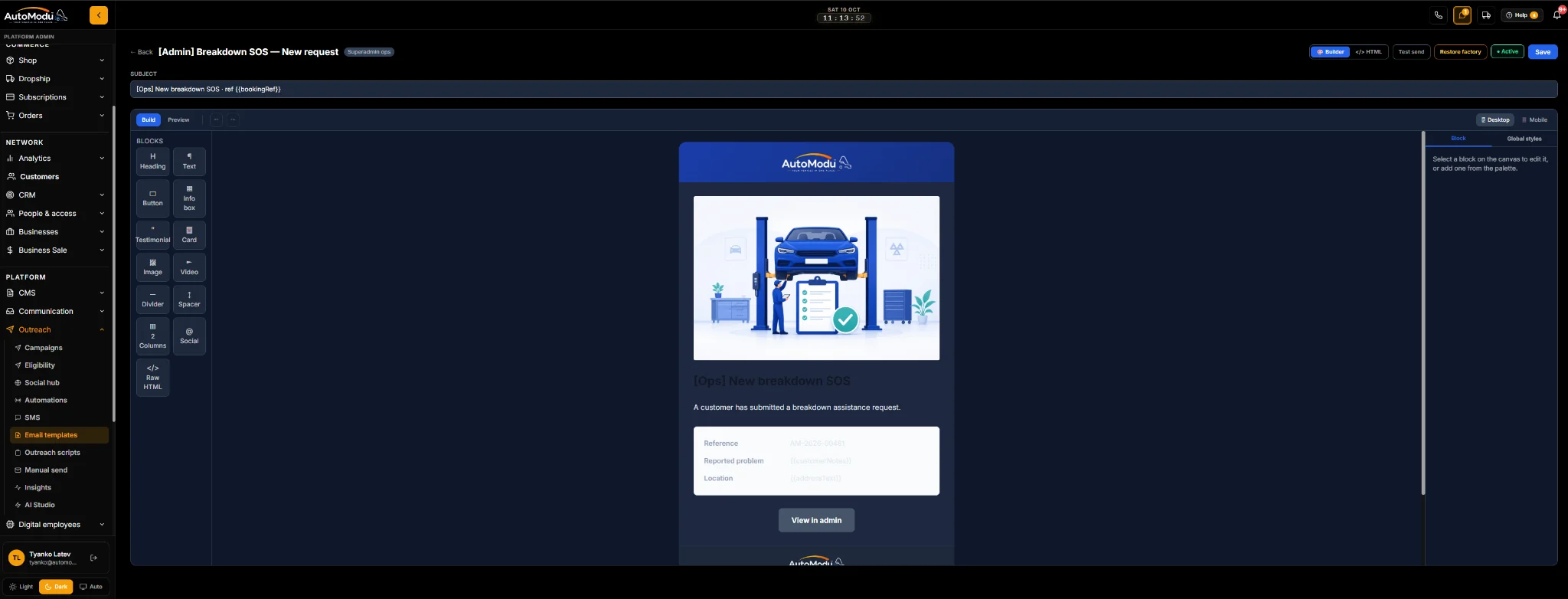Insert an Image block
Viewport: 1568px width, 599px height.
click(x=152, y=267)
